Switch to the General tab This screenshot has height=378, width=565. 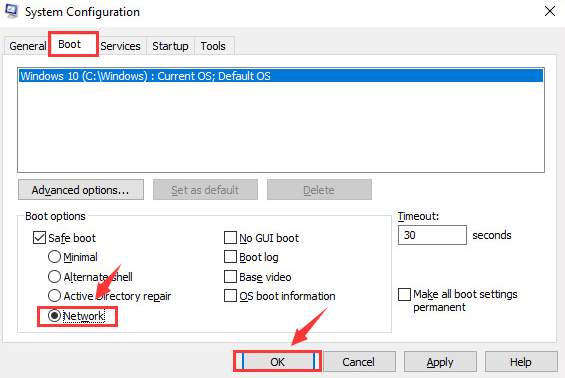coord(28,46)
